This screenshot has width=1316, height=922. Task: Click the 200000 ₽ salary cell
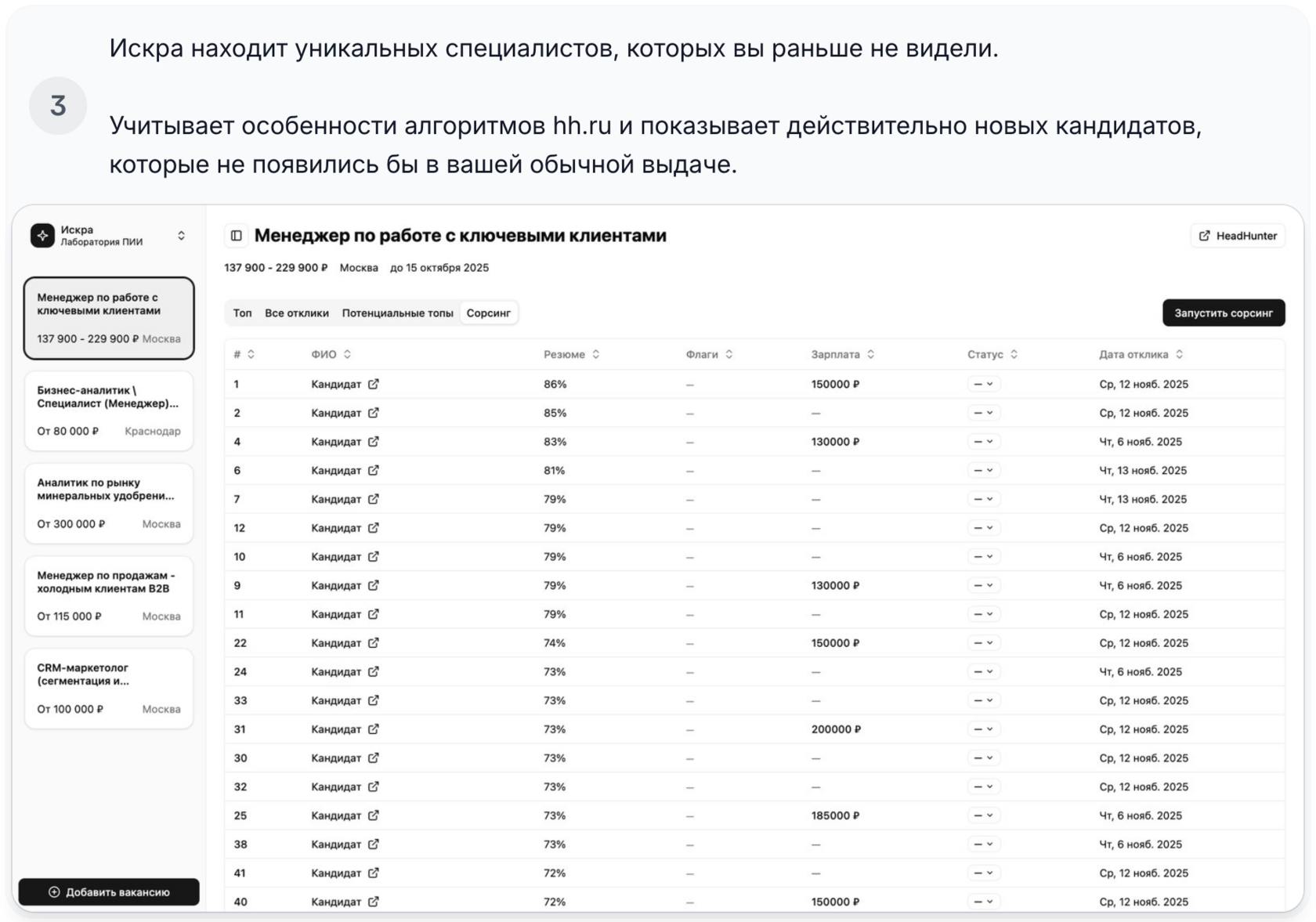[x=836, y=729]
